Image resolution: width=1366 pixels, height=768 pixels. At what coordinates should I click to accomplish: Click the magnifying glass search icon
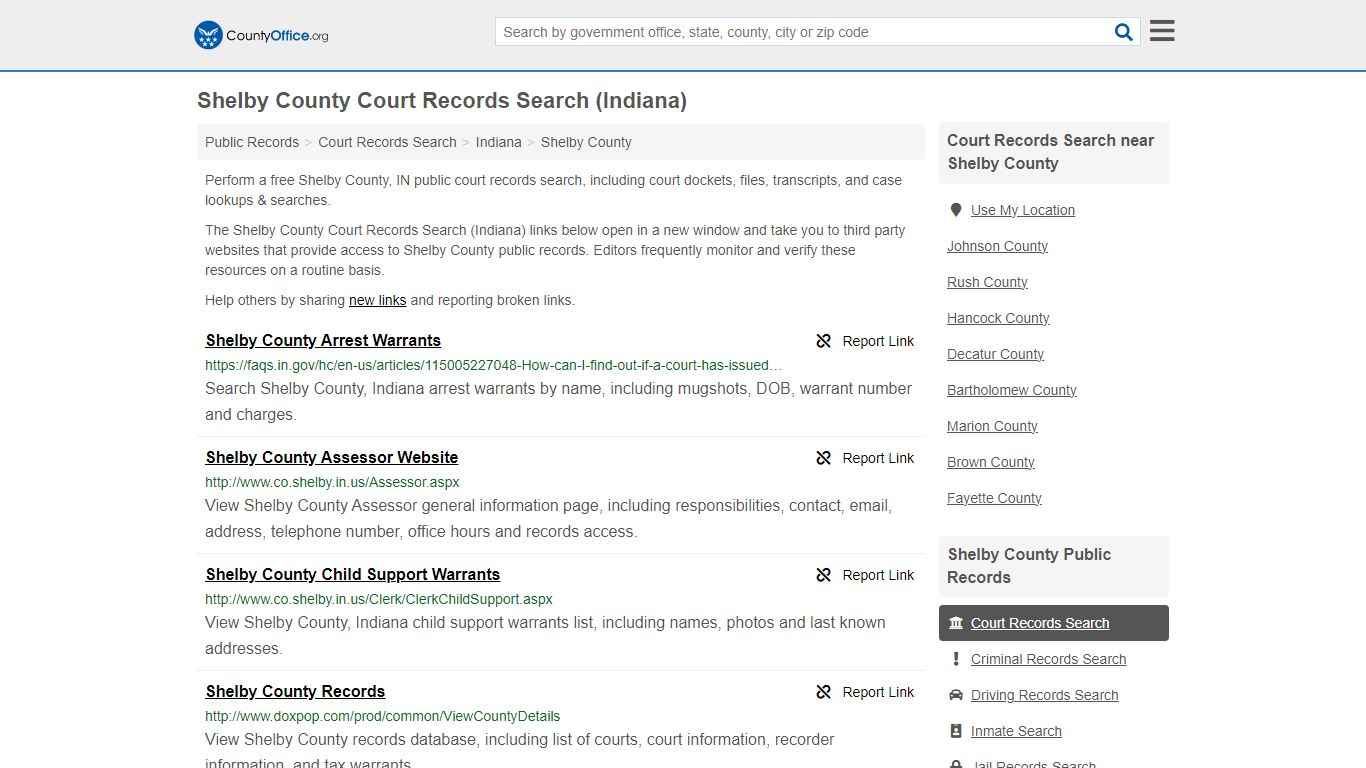[x=1124, y=32]
